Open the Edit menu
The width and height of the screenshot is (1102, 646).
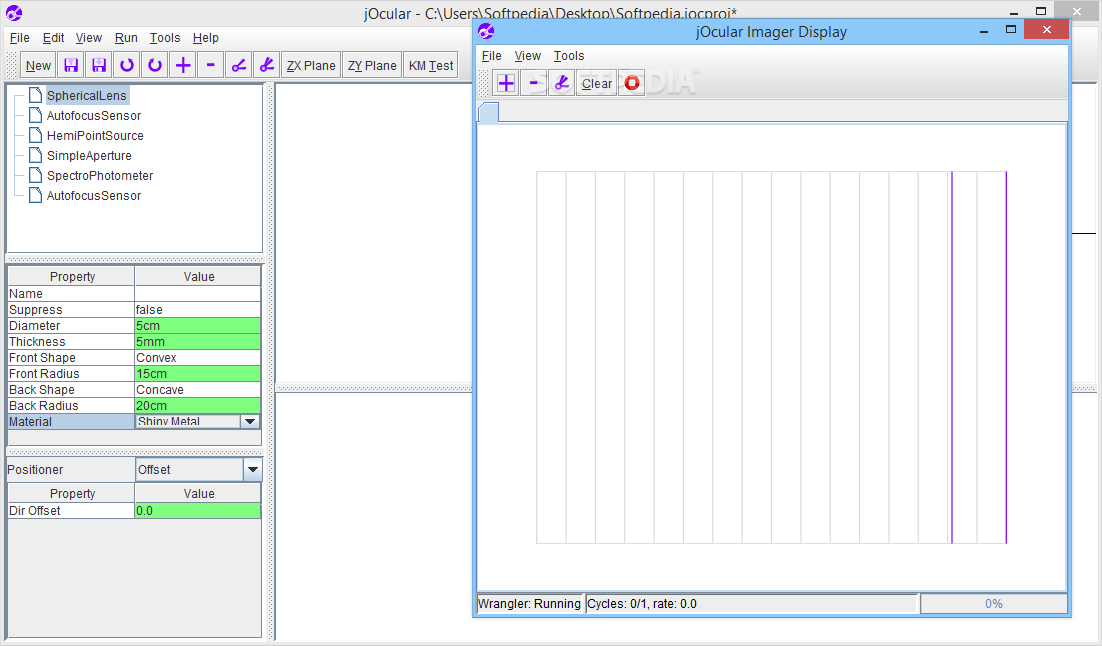(53, 38)
